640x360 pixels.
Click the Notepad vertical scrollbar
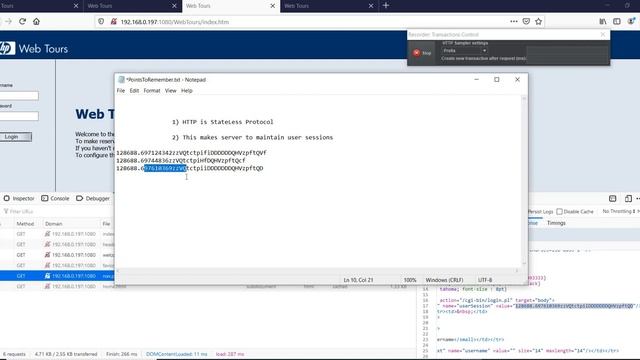pos(524,181)
